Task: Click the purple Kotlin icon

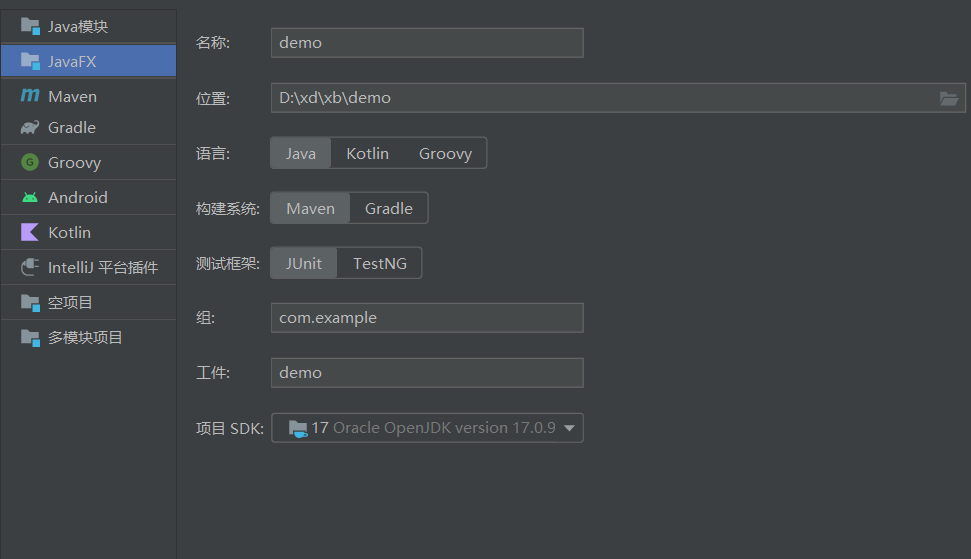Action: (30, 232)
